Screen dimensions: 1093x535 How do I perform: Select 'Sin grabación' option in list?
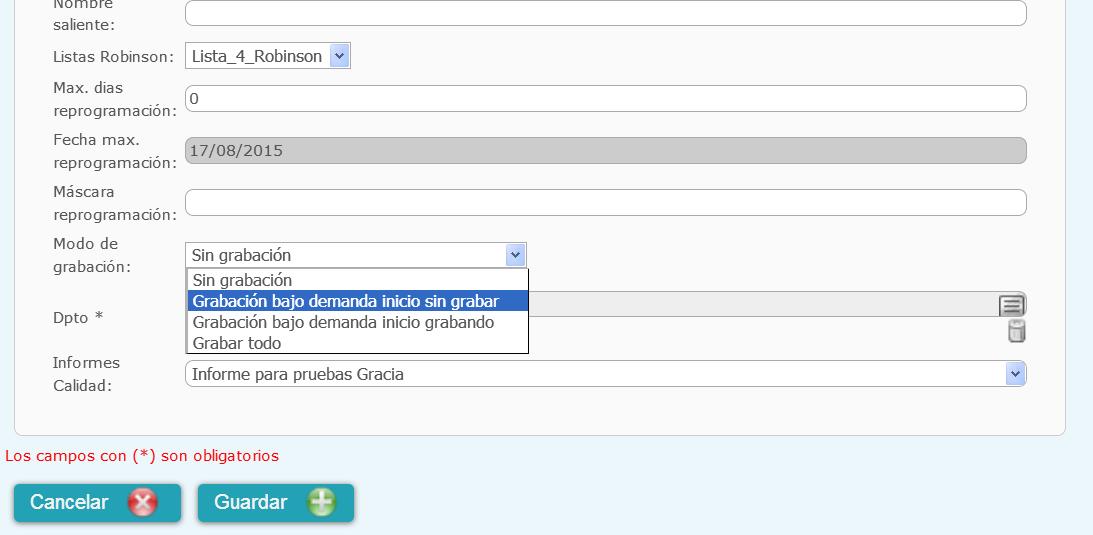point(358,280)
